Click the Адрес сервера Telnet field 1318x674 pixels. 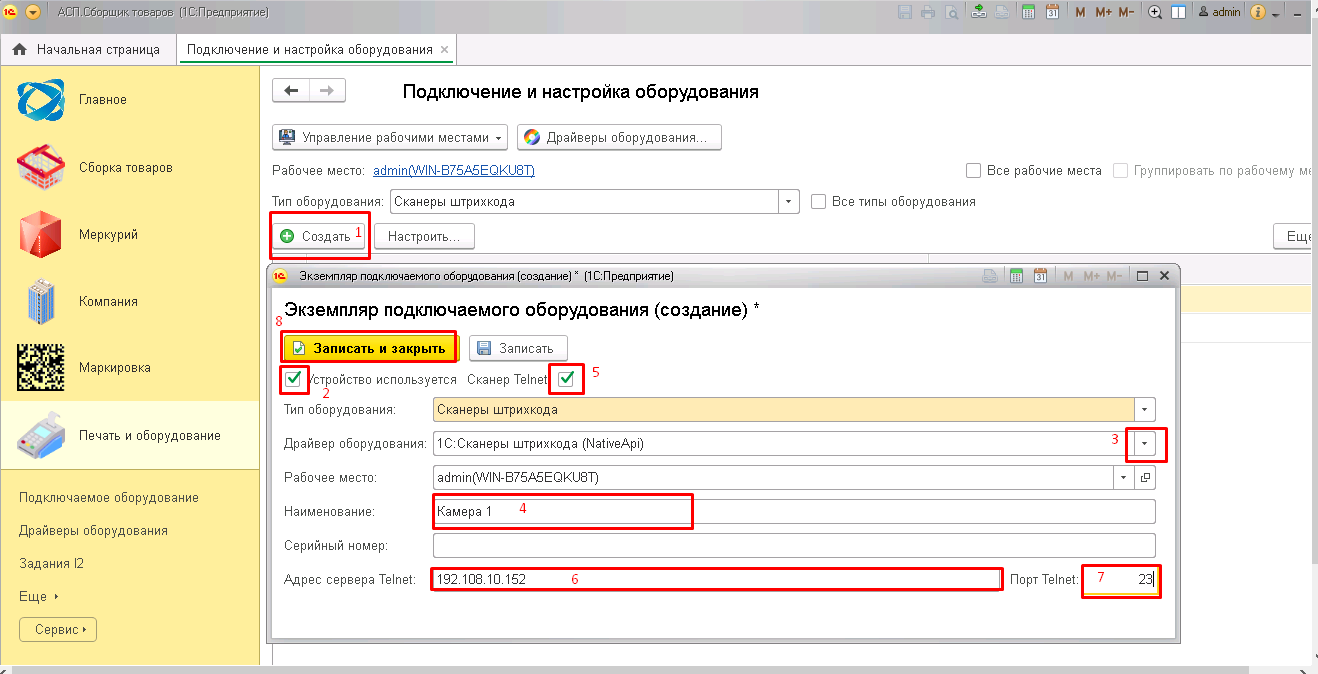[x=716, y=579]
